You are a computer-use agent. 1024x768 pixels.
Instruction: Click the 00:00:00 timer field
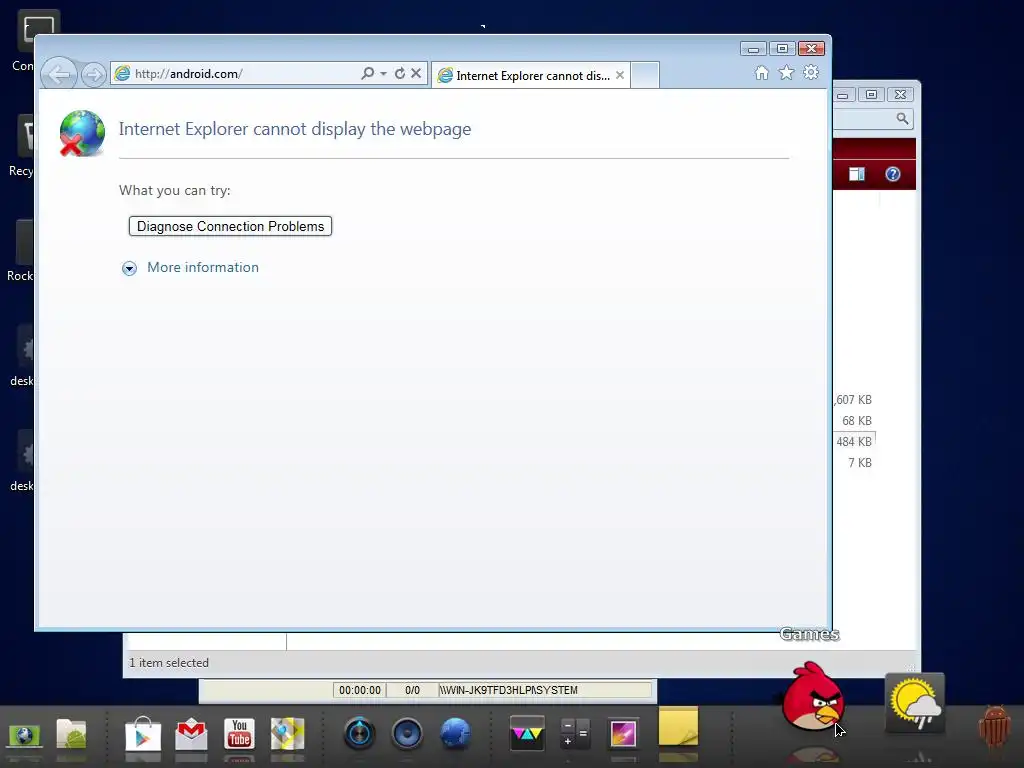coord(360,690)
